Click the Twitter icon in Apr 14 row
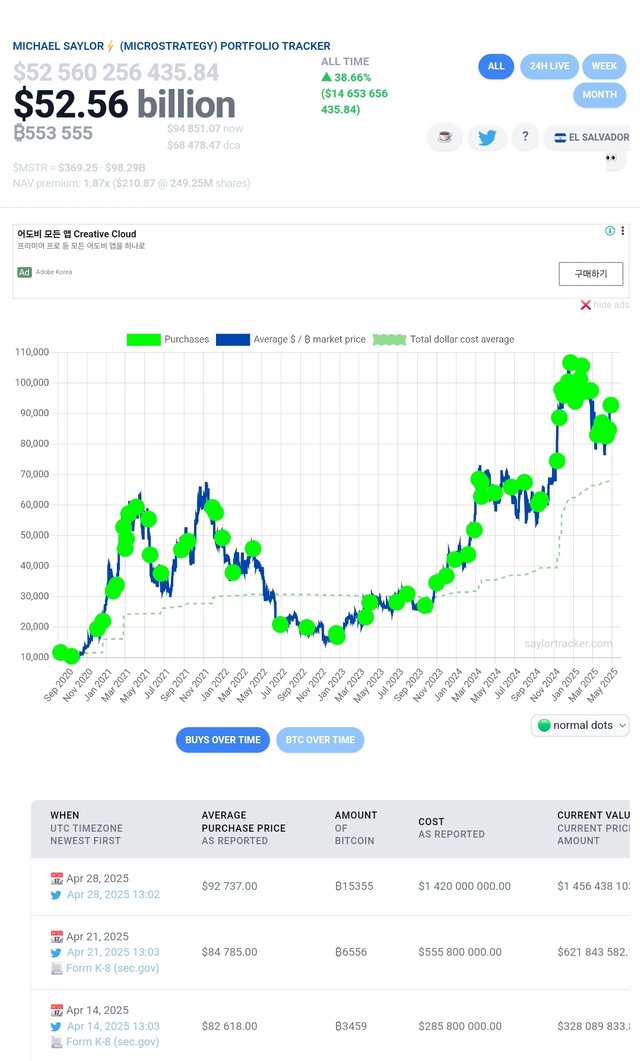The width and height of the screenshot is (640, 1061). click(x=57, y=1026)
